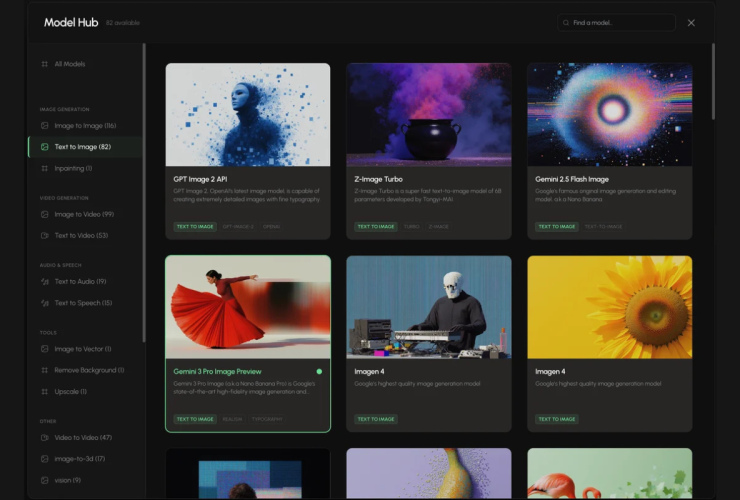The height and width of the screenshot is (500, 740).
Task: Click the Text to Speech icon
Action: pyautogui.click(x=44, y=303)
